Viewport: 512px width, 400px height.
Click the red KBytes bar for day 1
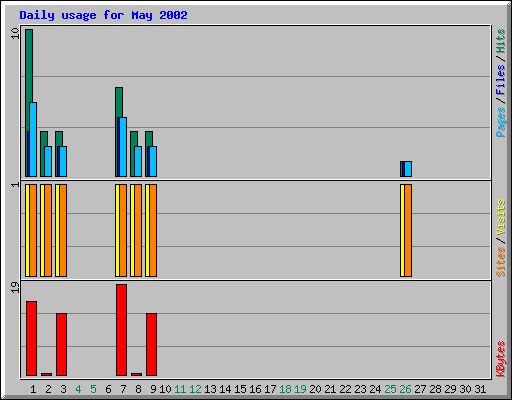pyautogui.click(x=31, y=338)
